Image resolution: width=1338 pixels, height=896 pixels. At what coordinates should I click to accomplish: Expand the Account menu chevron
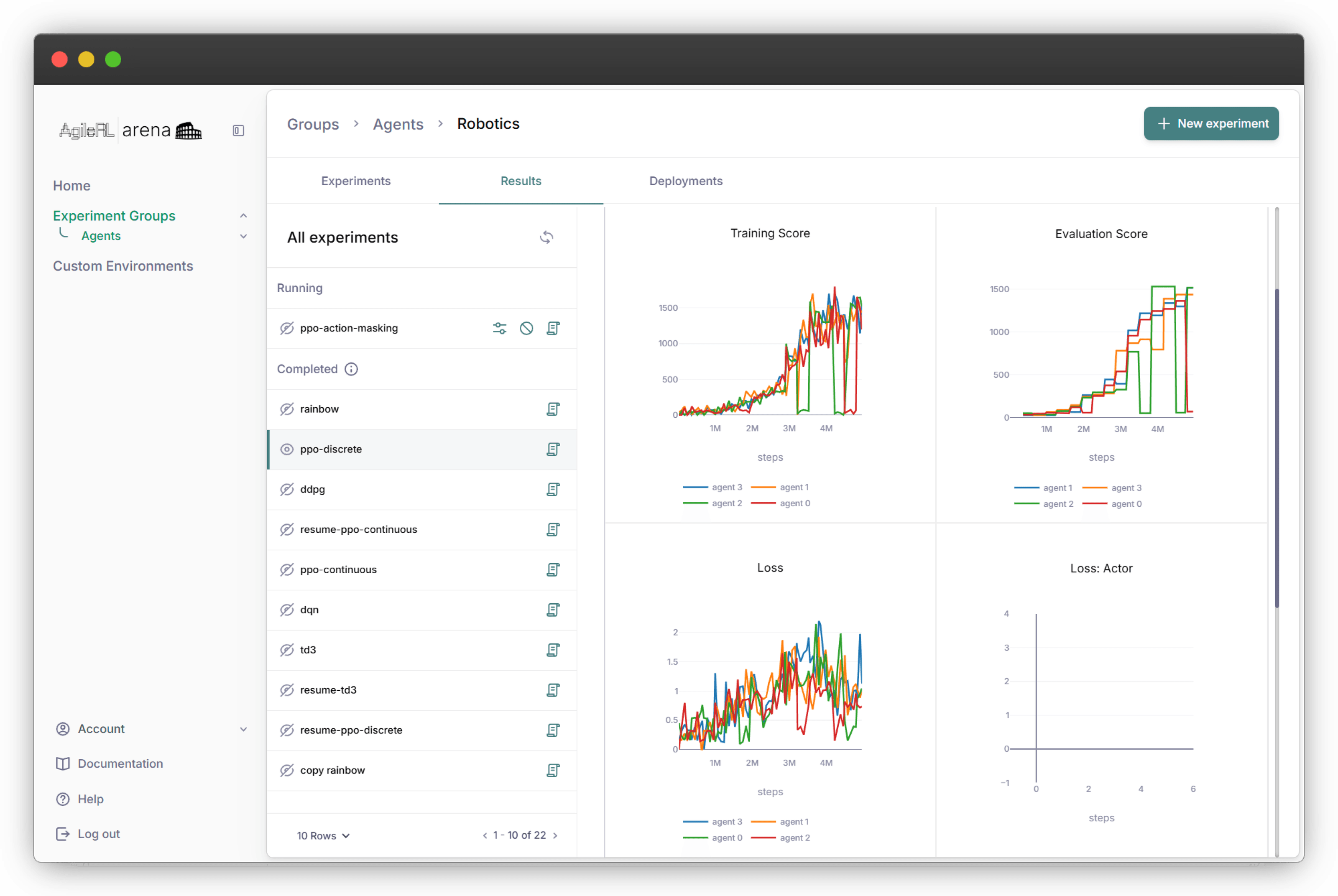[x=243, y=729]
